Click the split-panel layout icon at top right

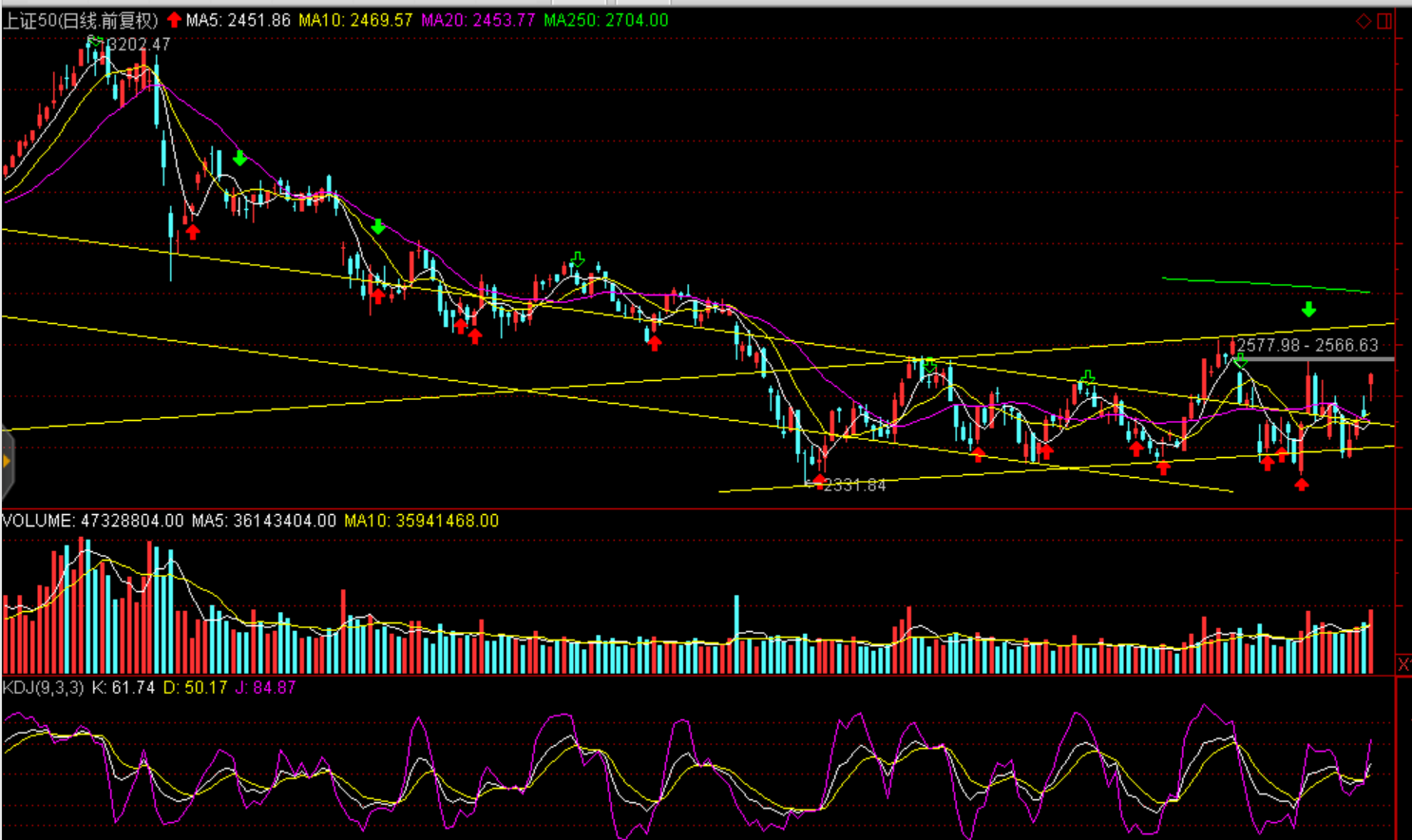click(1384, 21)
